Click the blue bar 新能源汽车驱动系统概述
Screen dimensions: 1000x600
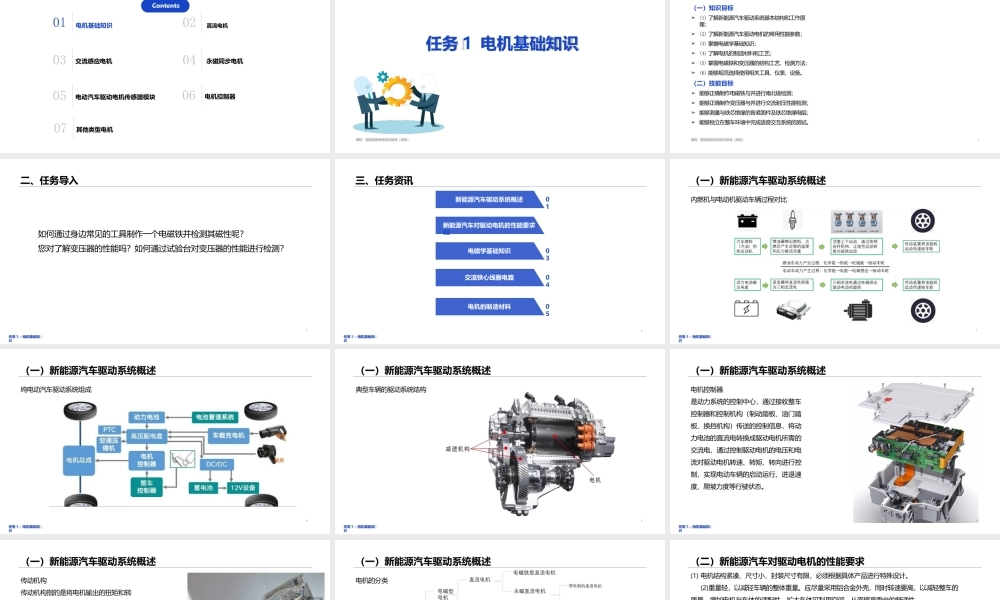489,200
